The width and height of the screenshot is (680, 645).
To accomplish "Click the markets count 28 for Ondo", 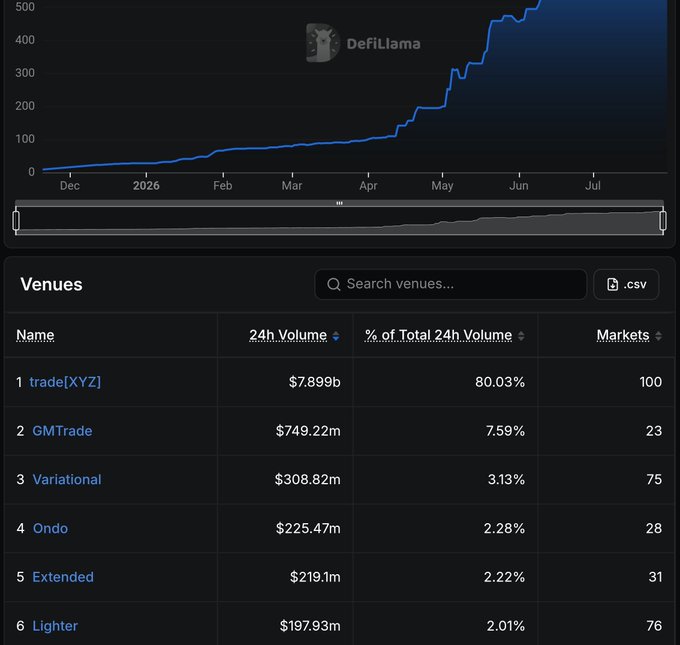I will coord(654,528).
